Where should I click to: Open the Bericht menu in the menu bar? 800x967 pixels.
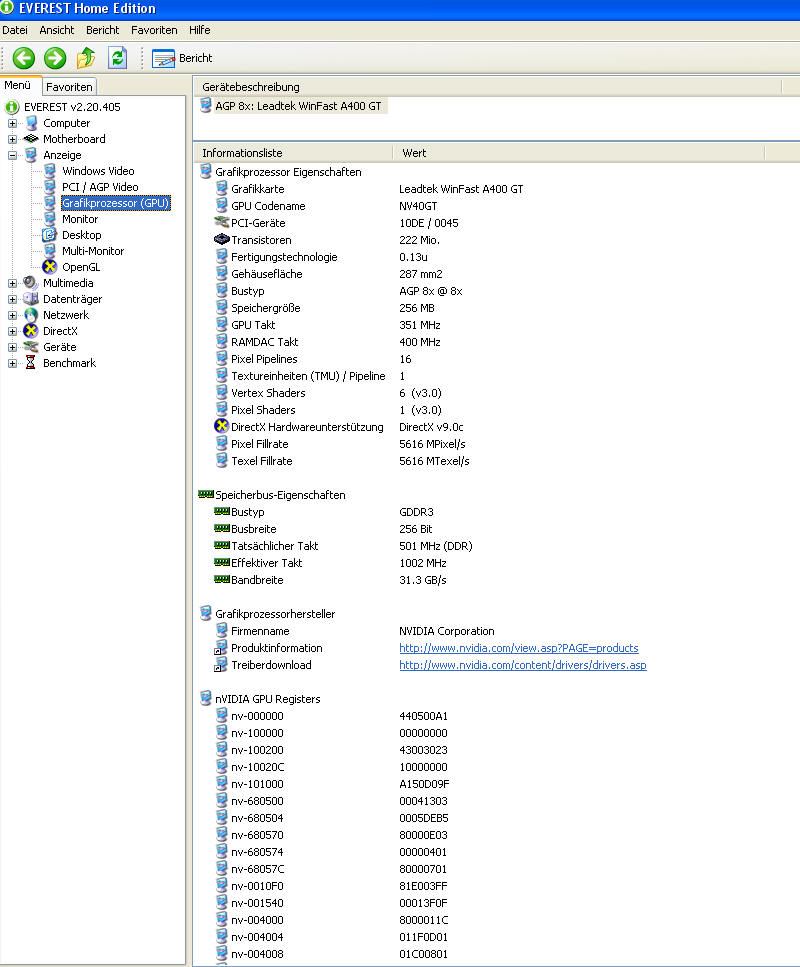102,30
